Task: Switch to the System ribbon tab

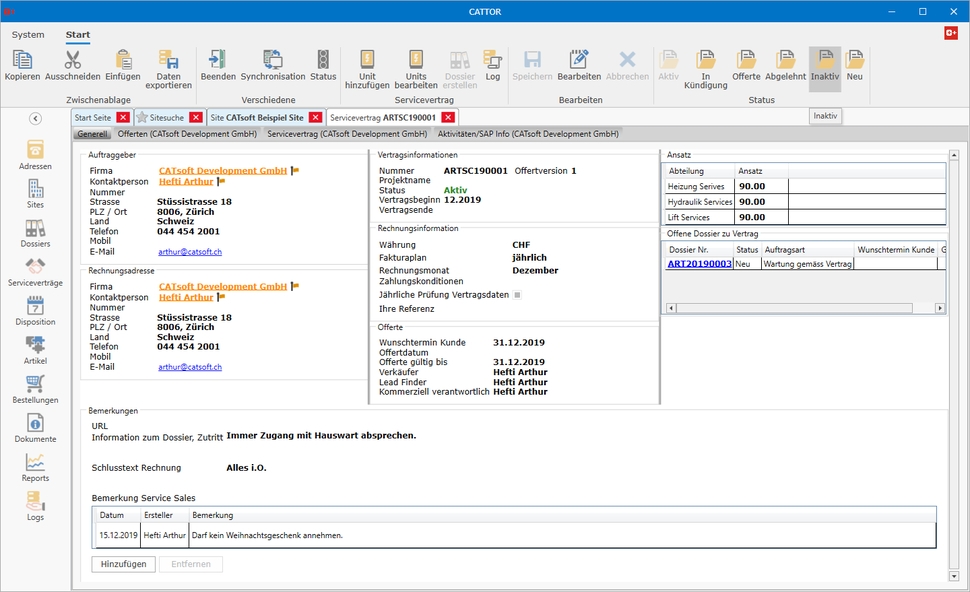Action: 28,35
